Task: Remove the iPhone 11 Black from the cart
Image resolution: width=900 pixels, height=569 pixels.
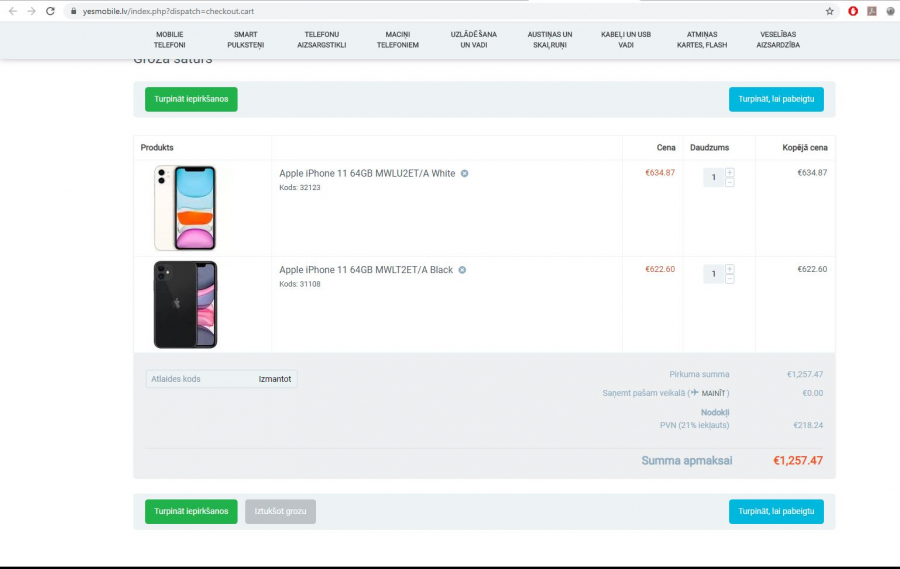Action: coord(462,270)
